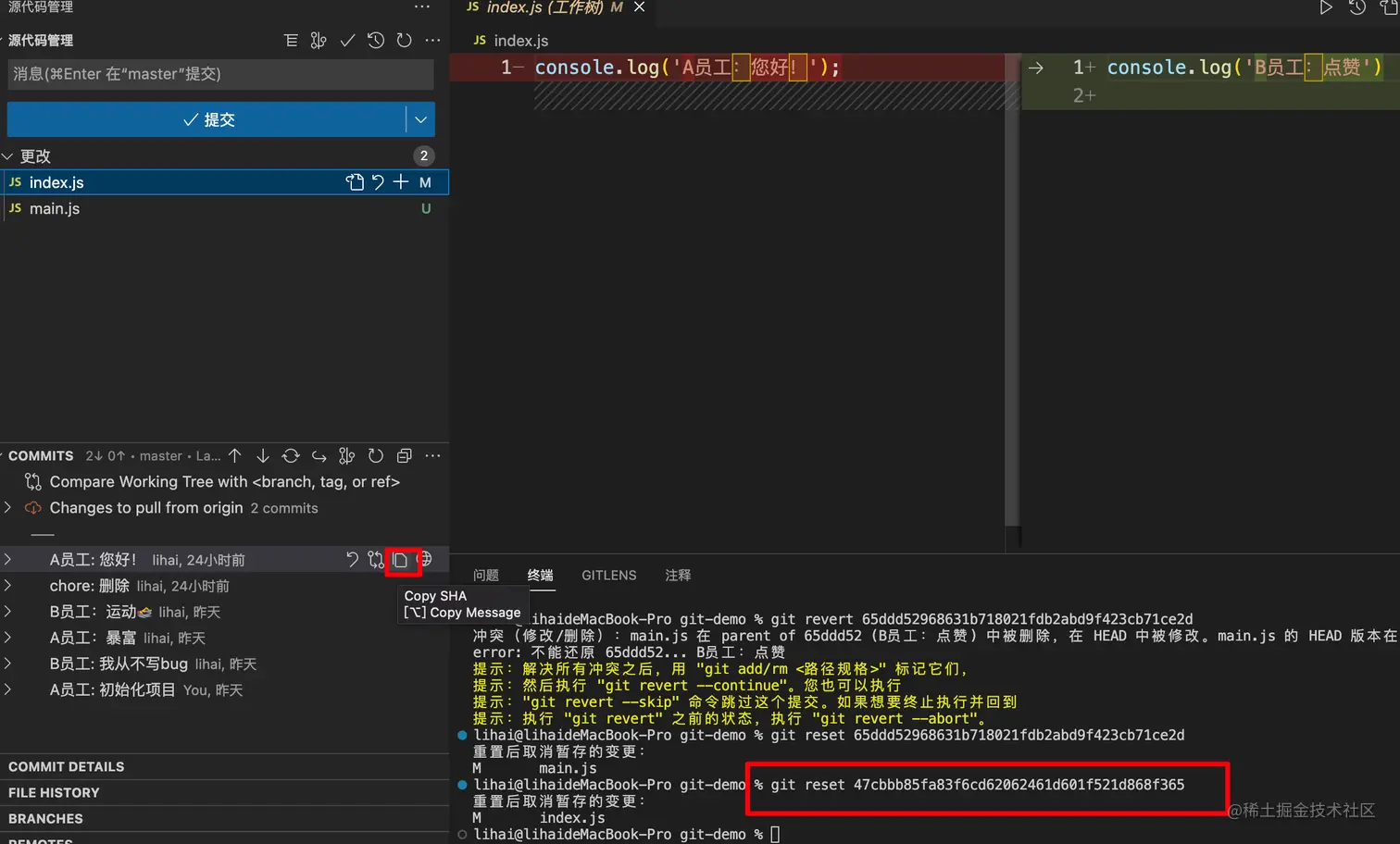
Task: Fetch using the circular arrows icon in COMMITS
Action: pyautogui.click(x=291, y=455)
